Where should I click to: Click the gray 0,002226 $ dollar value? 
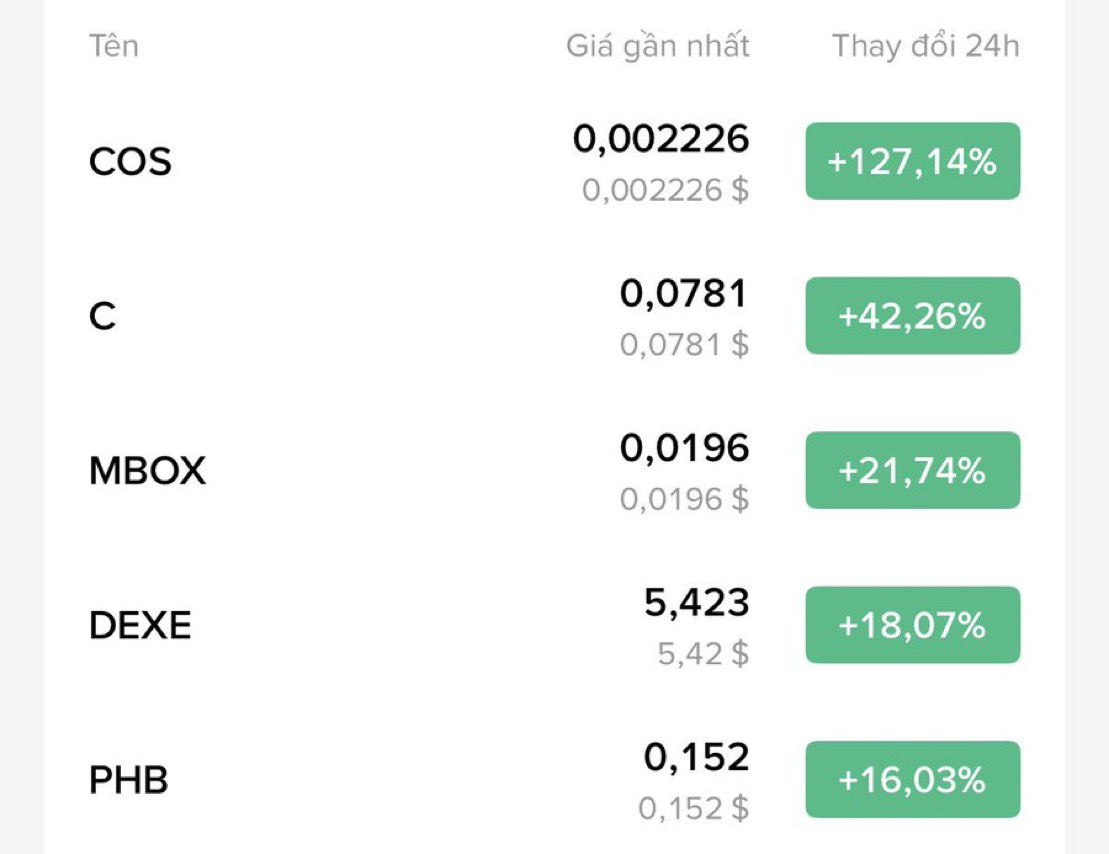(x=665, y=189)
